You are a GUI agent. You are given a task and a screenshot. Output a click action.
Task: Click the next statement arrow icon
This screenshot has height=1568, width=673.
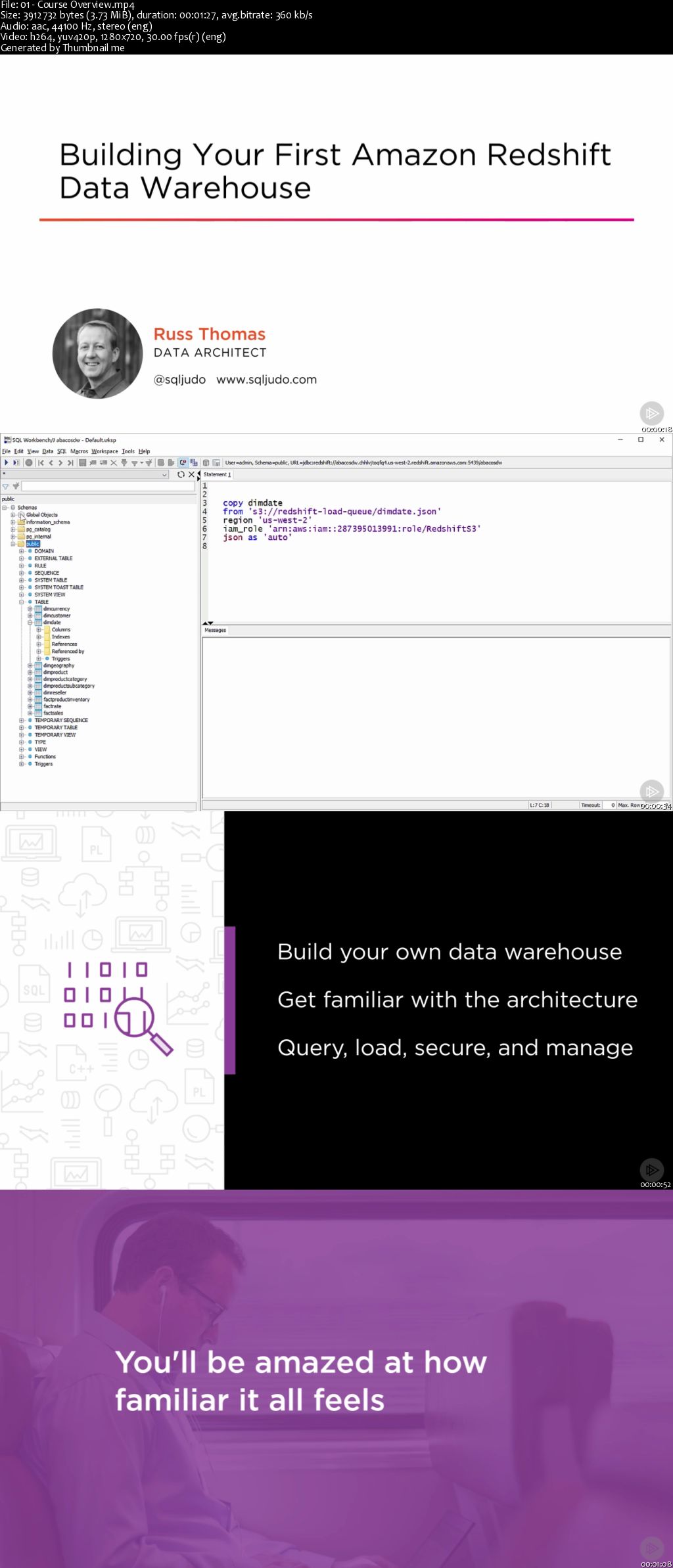click(x=60, y=462)
